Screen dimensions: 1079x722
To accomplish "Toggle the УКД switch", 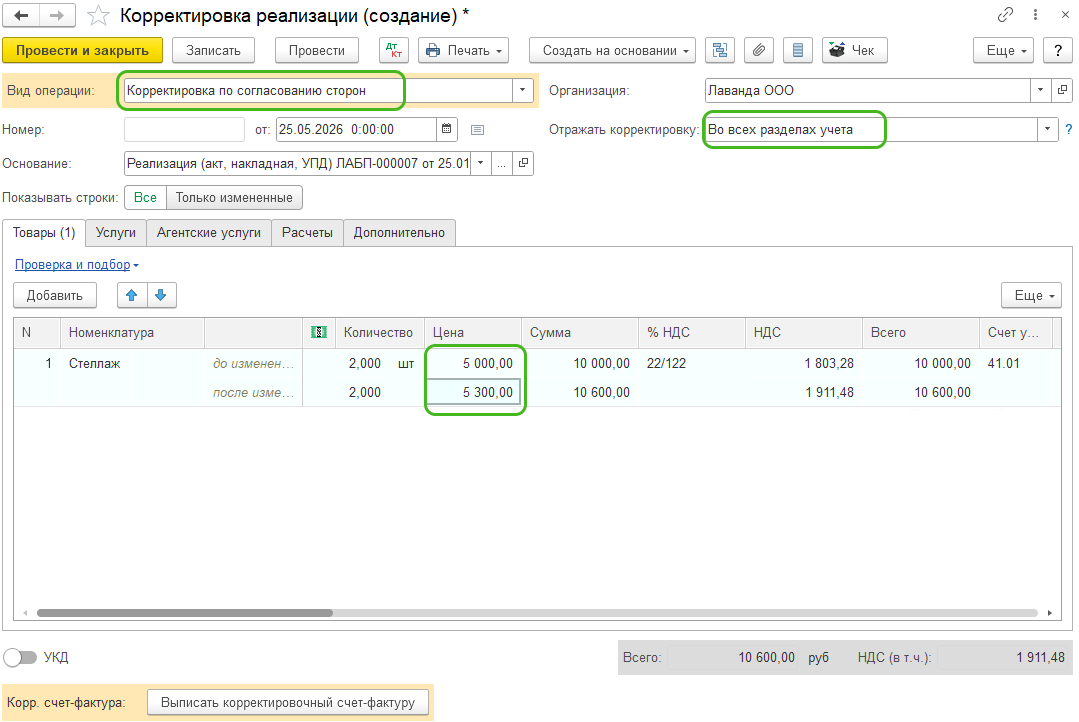I will [x=20, y=657].
